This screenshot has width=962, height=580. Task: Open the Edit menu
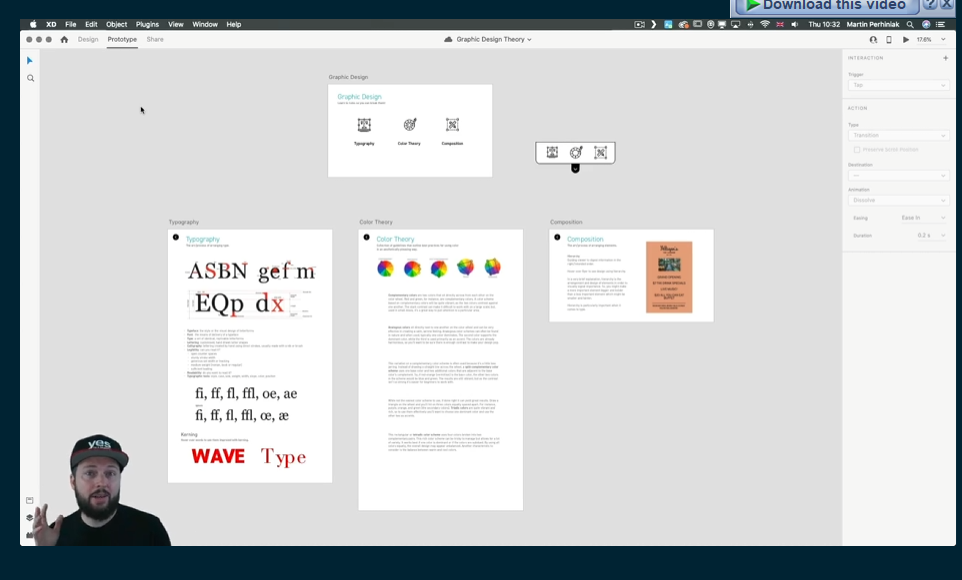(91, 25)
